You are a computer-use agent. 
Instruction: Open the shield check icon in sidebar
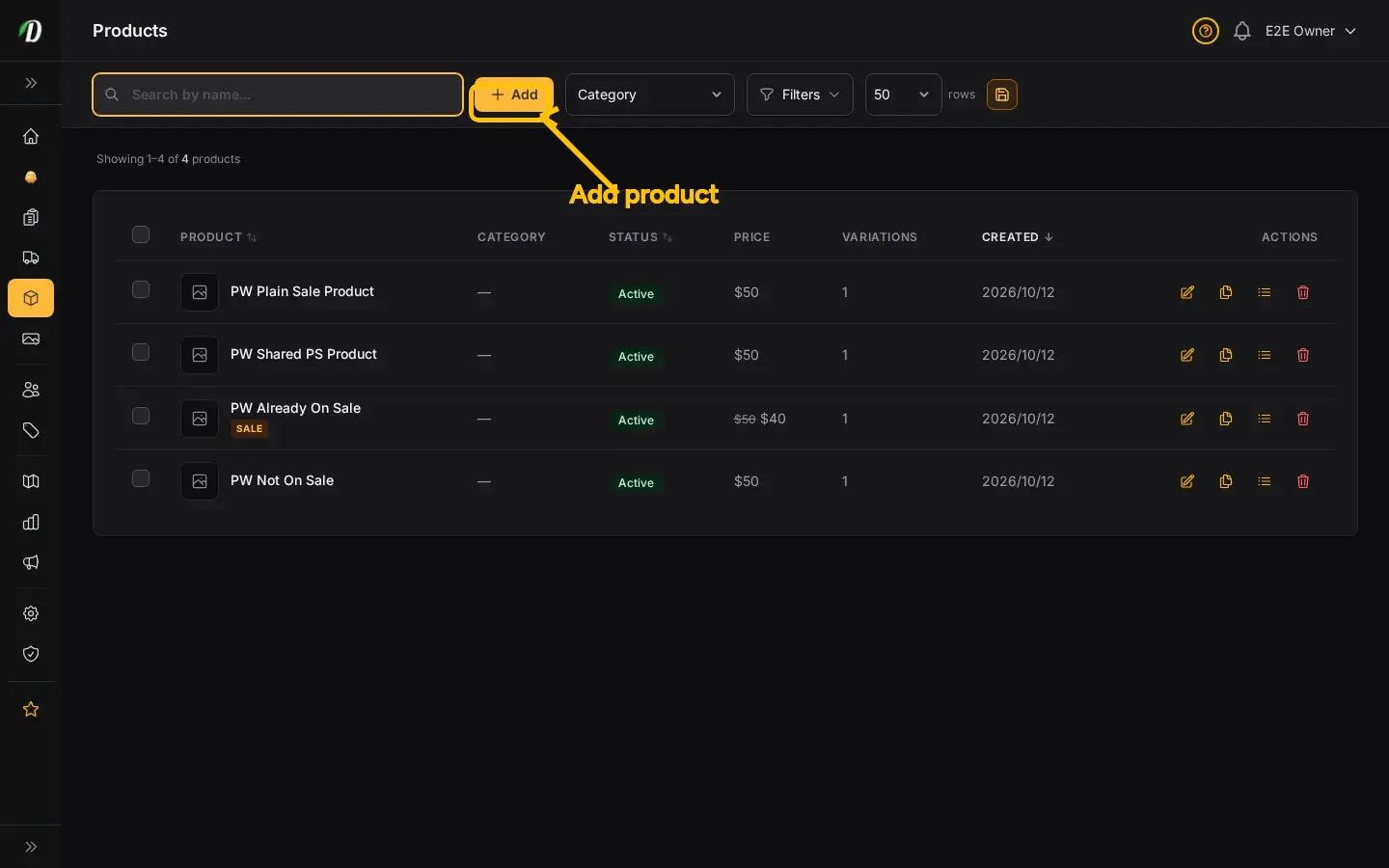[31, 654]
